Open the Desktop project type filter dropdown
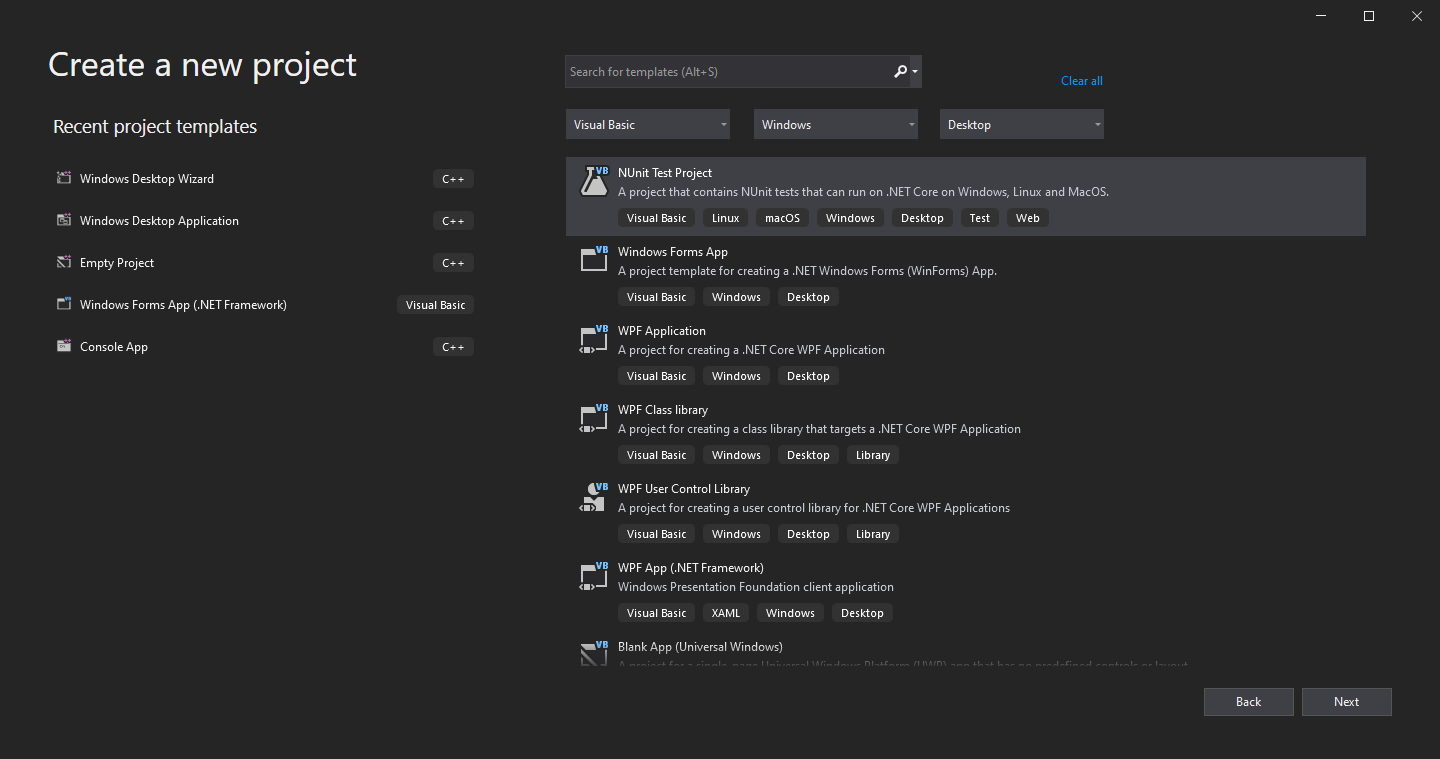The height and width of the screenshot is (759, 1440). pos(1022,125)
